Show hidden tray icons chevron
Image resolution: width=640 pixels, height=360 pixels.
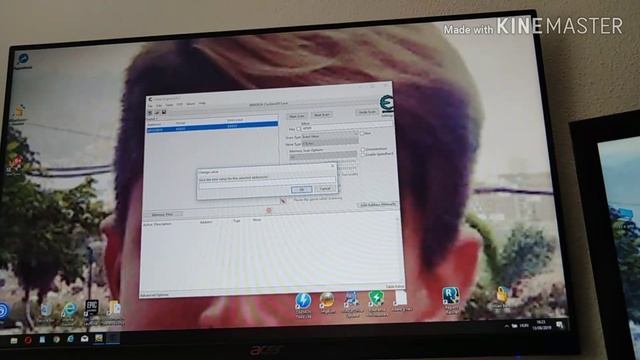tap(507, 326)
